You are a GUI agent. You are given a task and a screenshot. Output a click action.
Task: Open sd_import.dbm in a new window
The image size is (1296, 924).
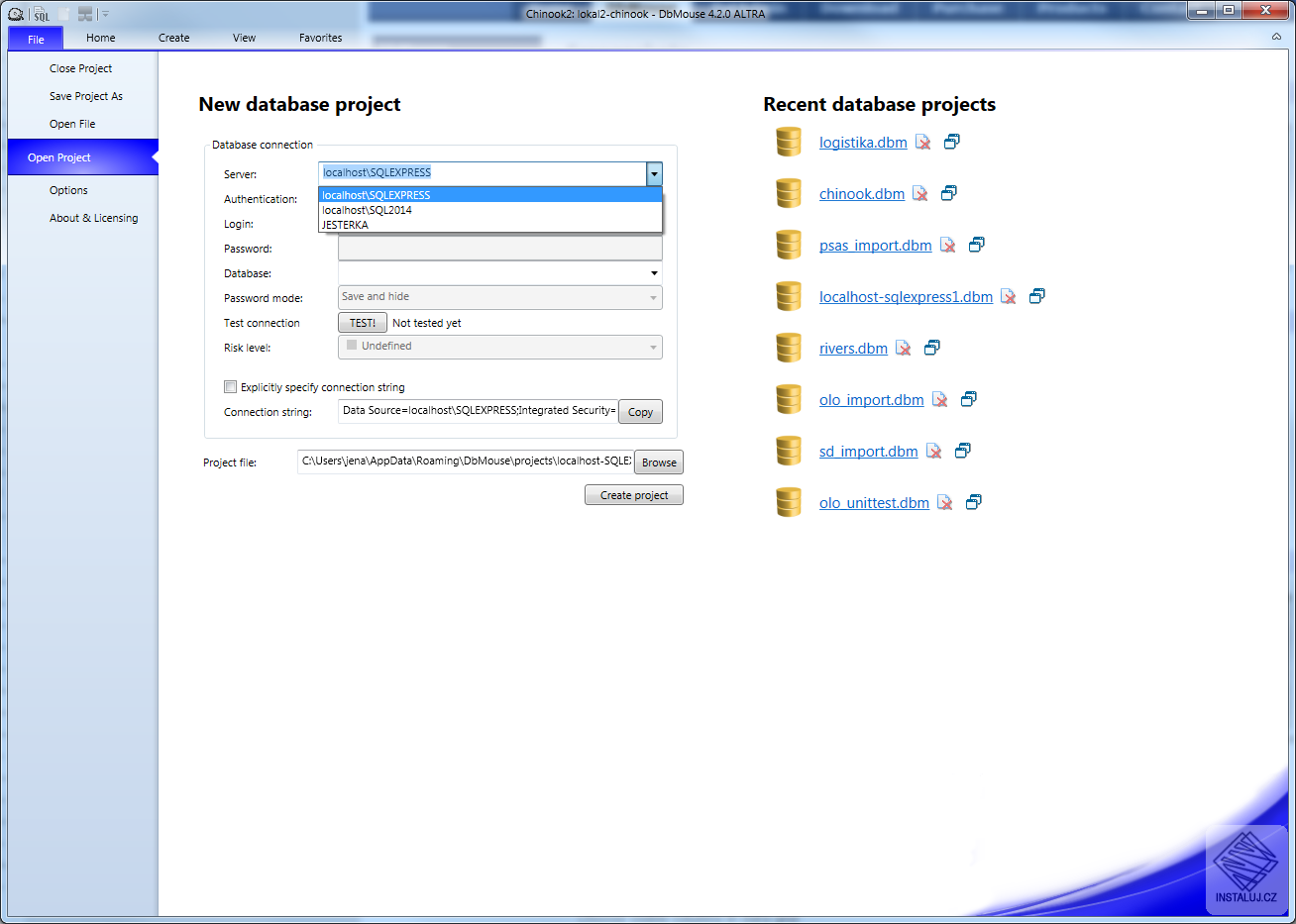click(x=962, y=451)
